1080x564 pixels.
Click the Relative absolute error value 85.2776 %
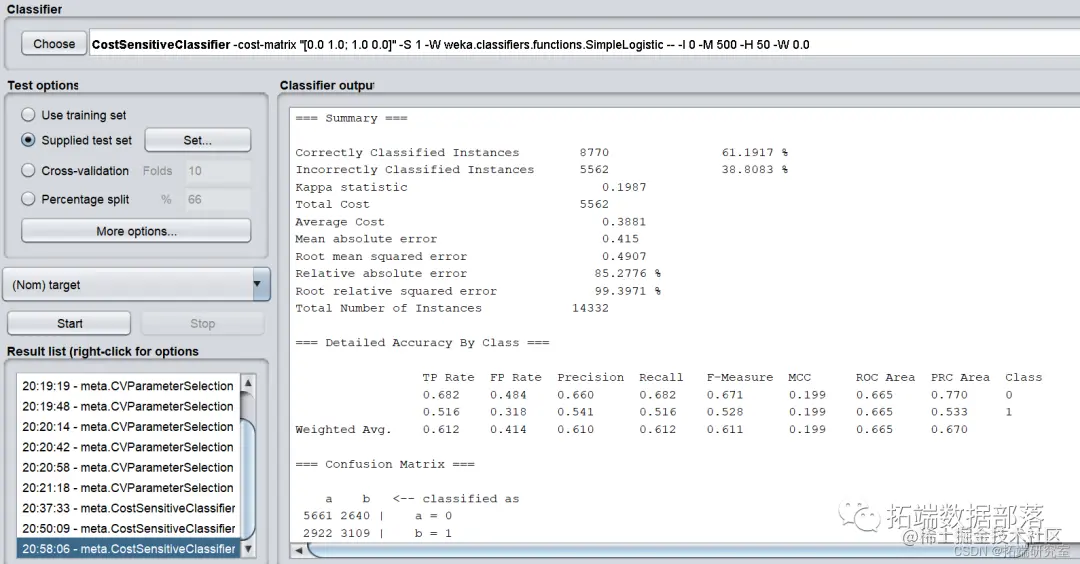[x=627, y=273]
